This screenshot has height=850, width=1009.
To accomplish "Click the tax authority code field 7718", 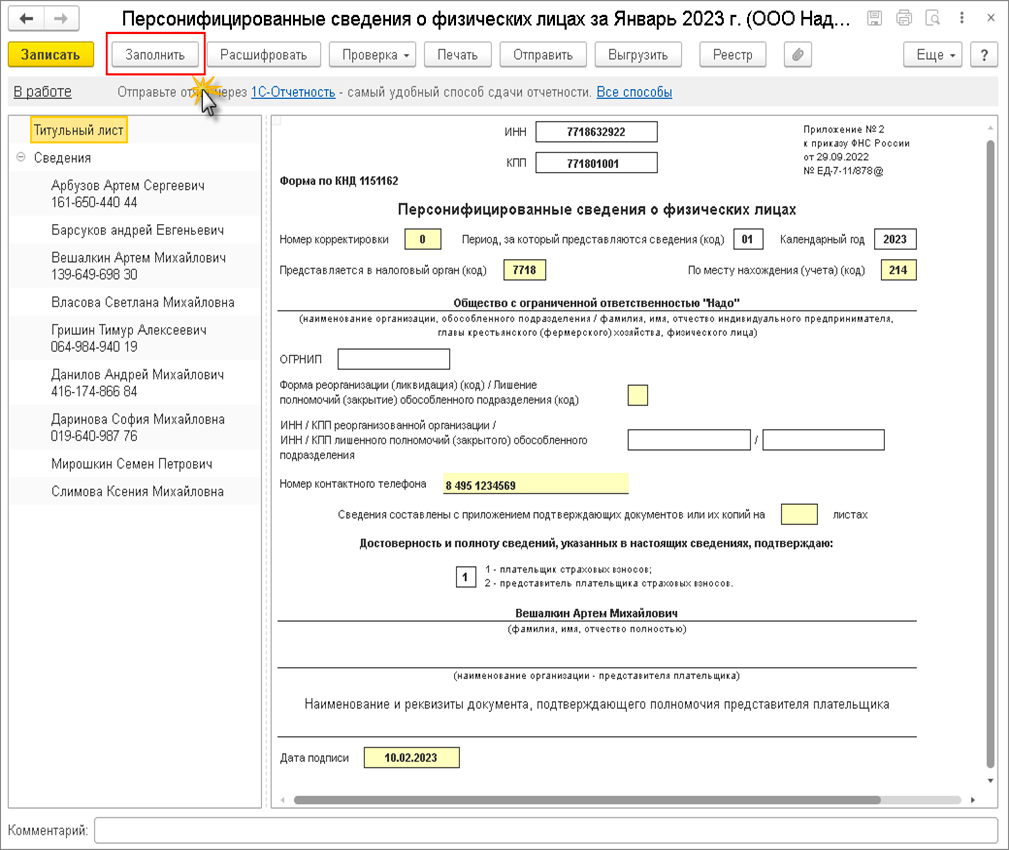I will pos(524,270).
